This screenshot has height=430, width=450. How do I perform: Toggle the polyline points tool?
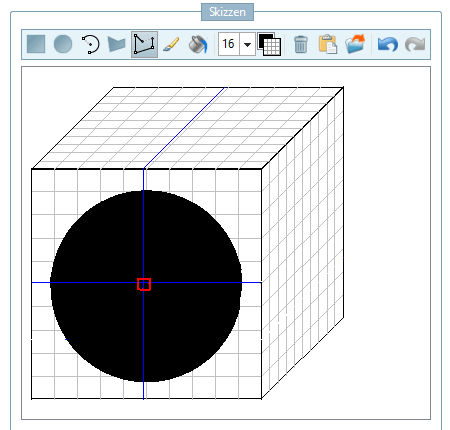144,44
